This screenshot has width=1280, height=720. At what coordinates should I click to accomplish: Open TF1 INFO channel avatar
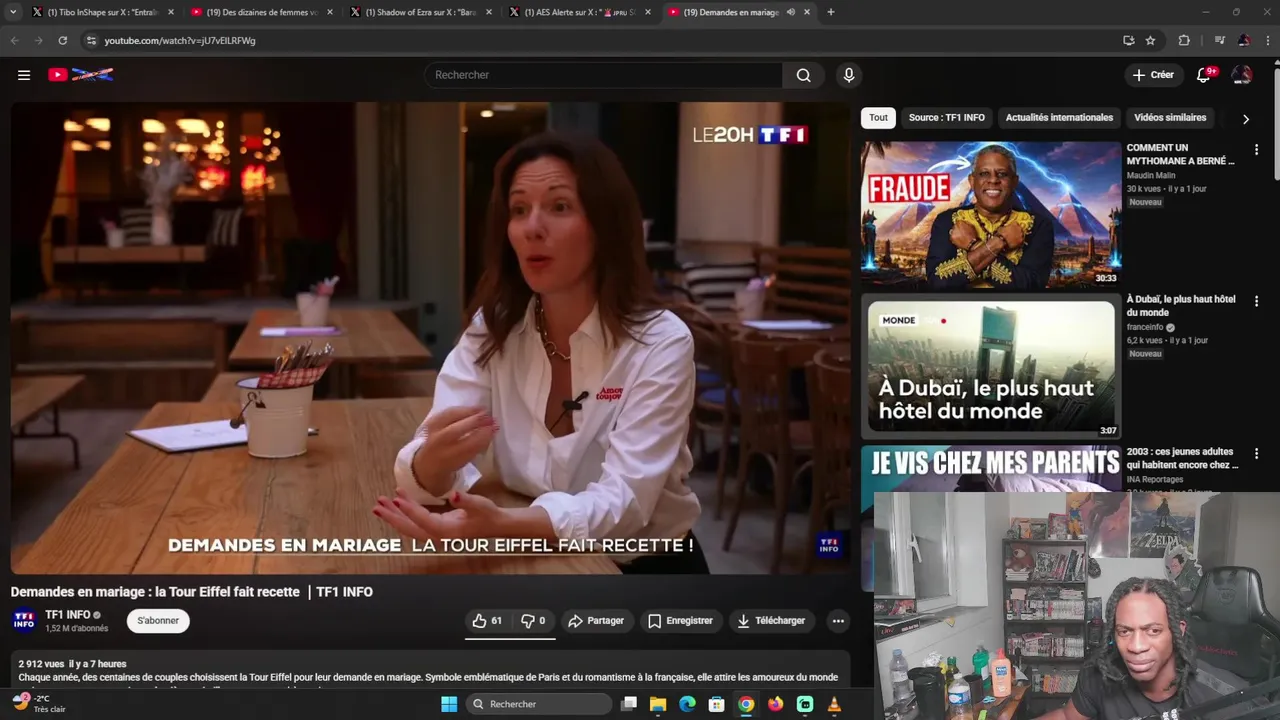24,620
